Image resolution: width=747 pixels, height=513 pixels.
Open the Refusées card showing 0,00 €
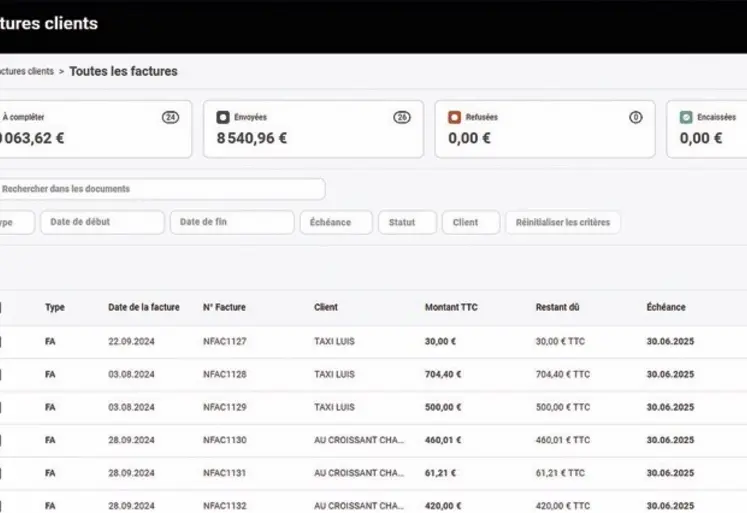(x=545, y=129)
